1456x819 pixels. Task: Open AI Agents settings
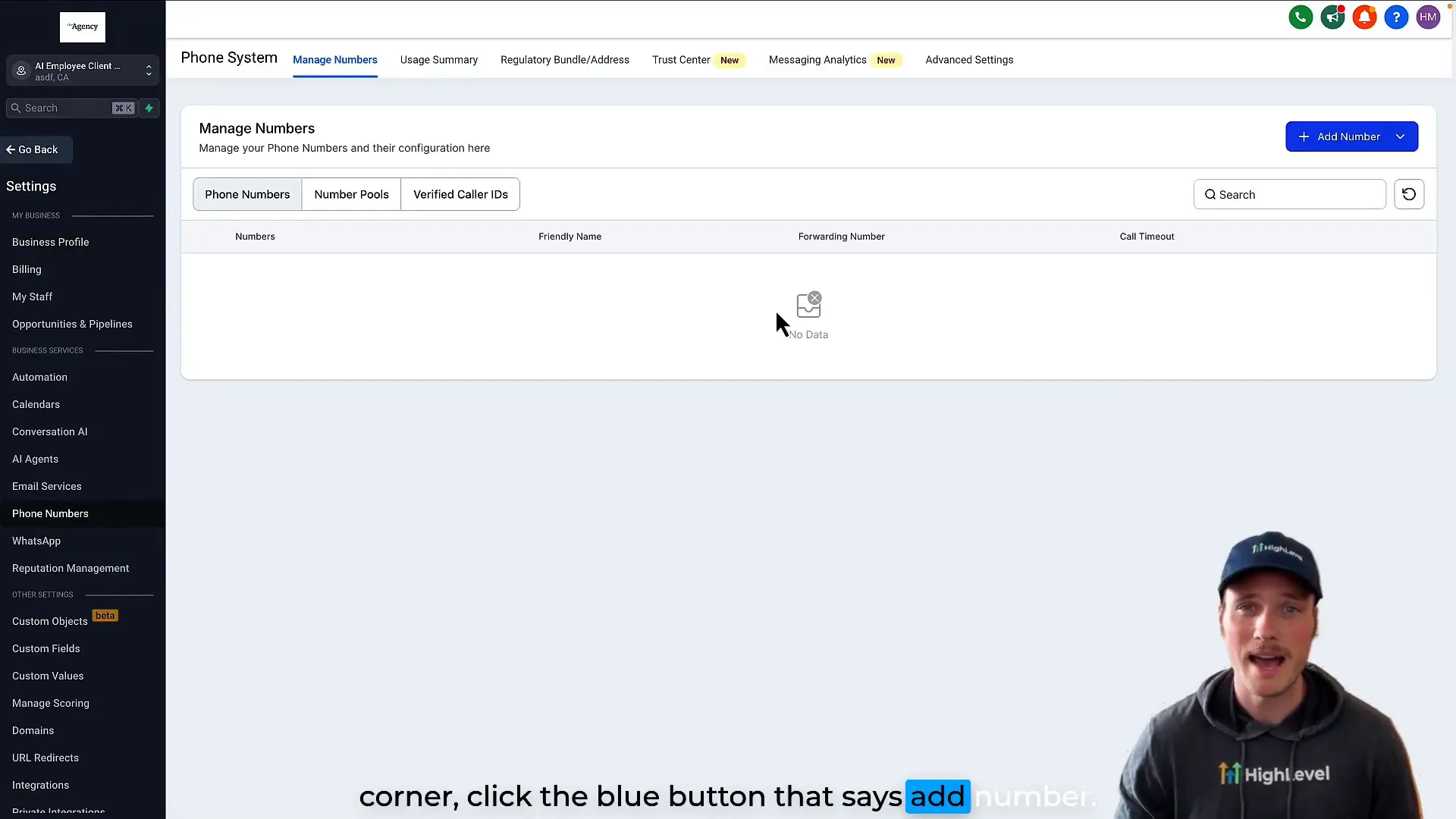(35, 459)
